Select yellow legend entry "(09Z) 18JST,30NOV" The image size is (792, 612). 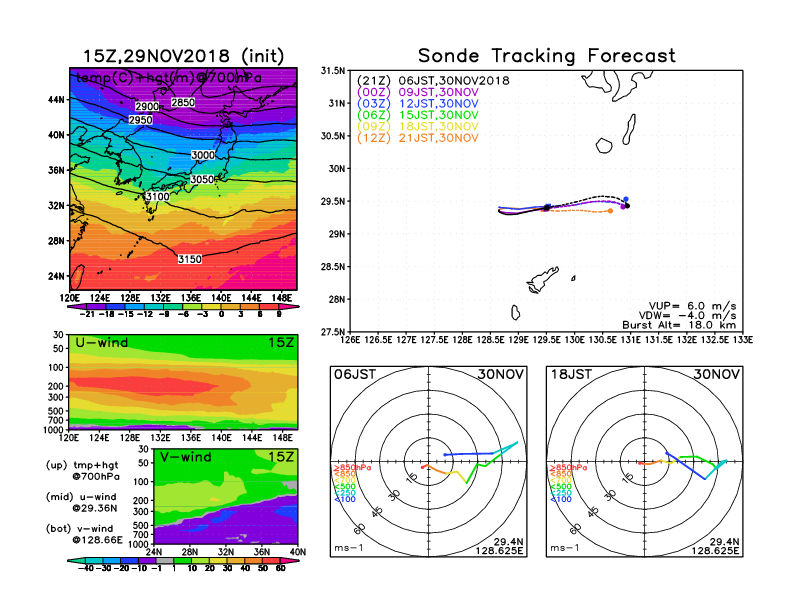418,127
